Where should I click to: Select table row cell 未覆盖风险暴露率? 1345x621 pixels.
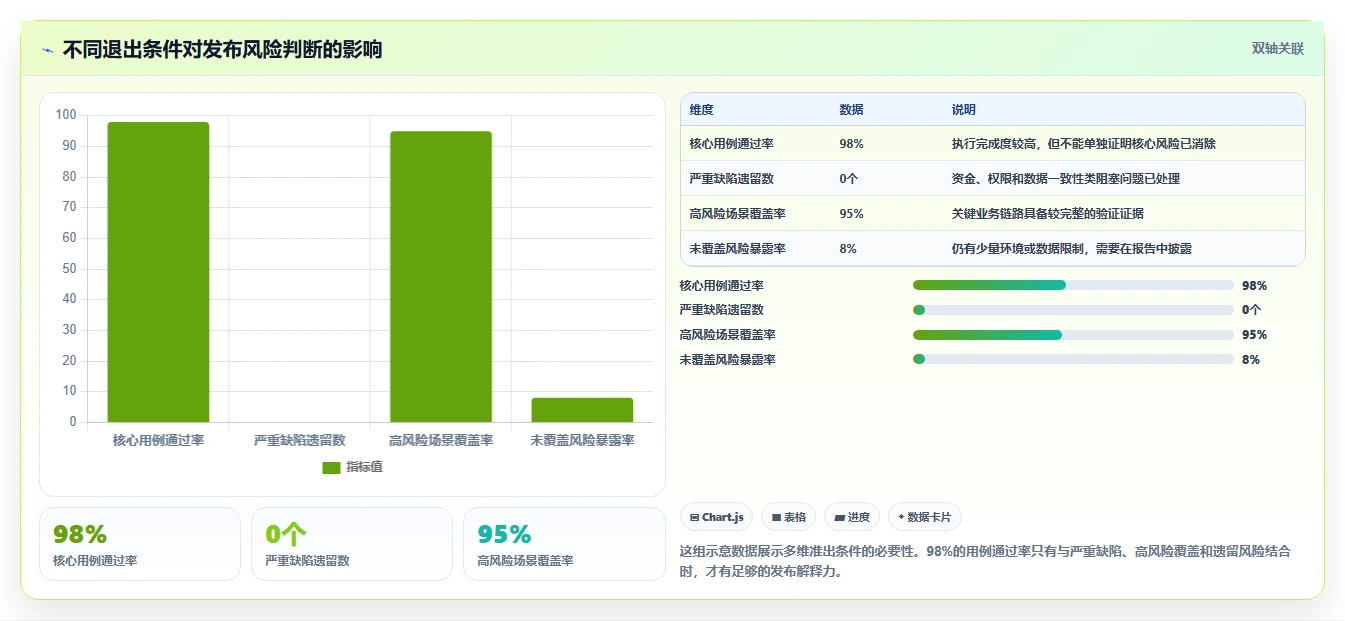click(x=737, y=249)
